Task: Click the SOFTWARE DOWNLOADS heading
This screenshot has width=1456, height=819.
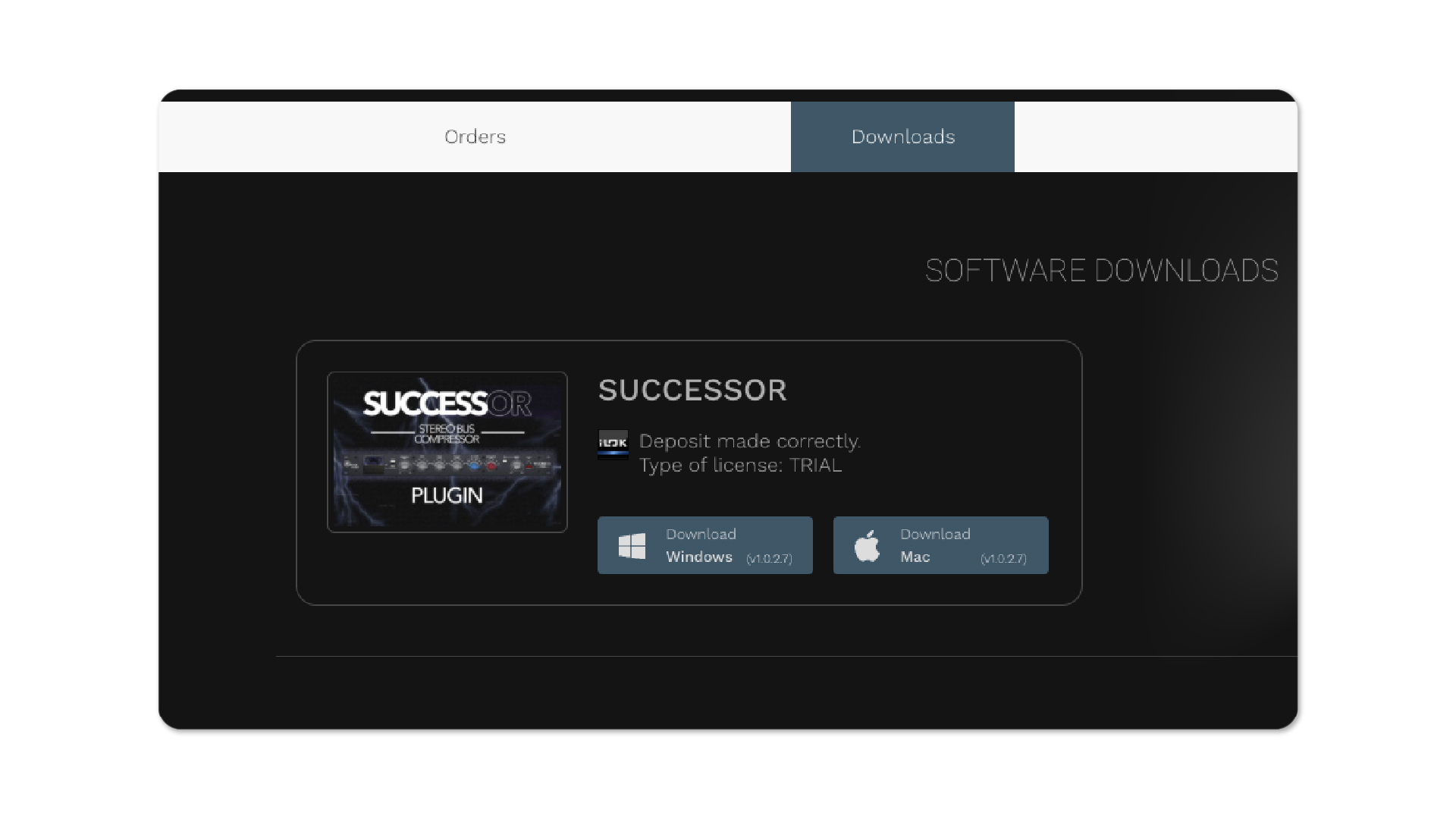Action: [1101, 271]
